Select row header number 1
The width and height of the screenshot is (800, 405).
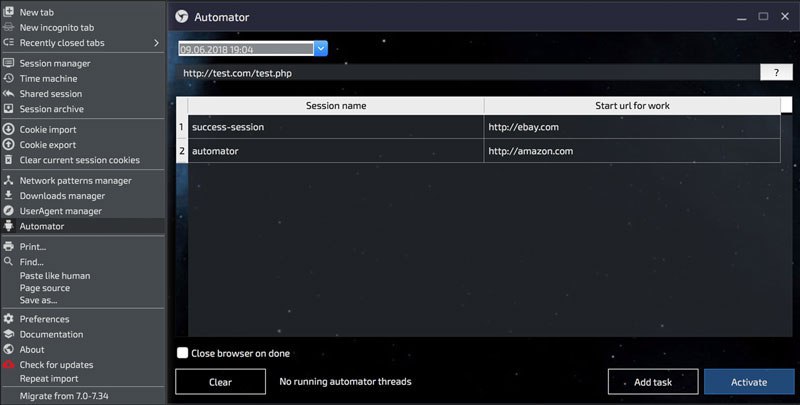click(182, 127)
